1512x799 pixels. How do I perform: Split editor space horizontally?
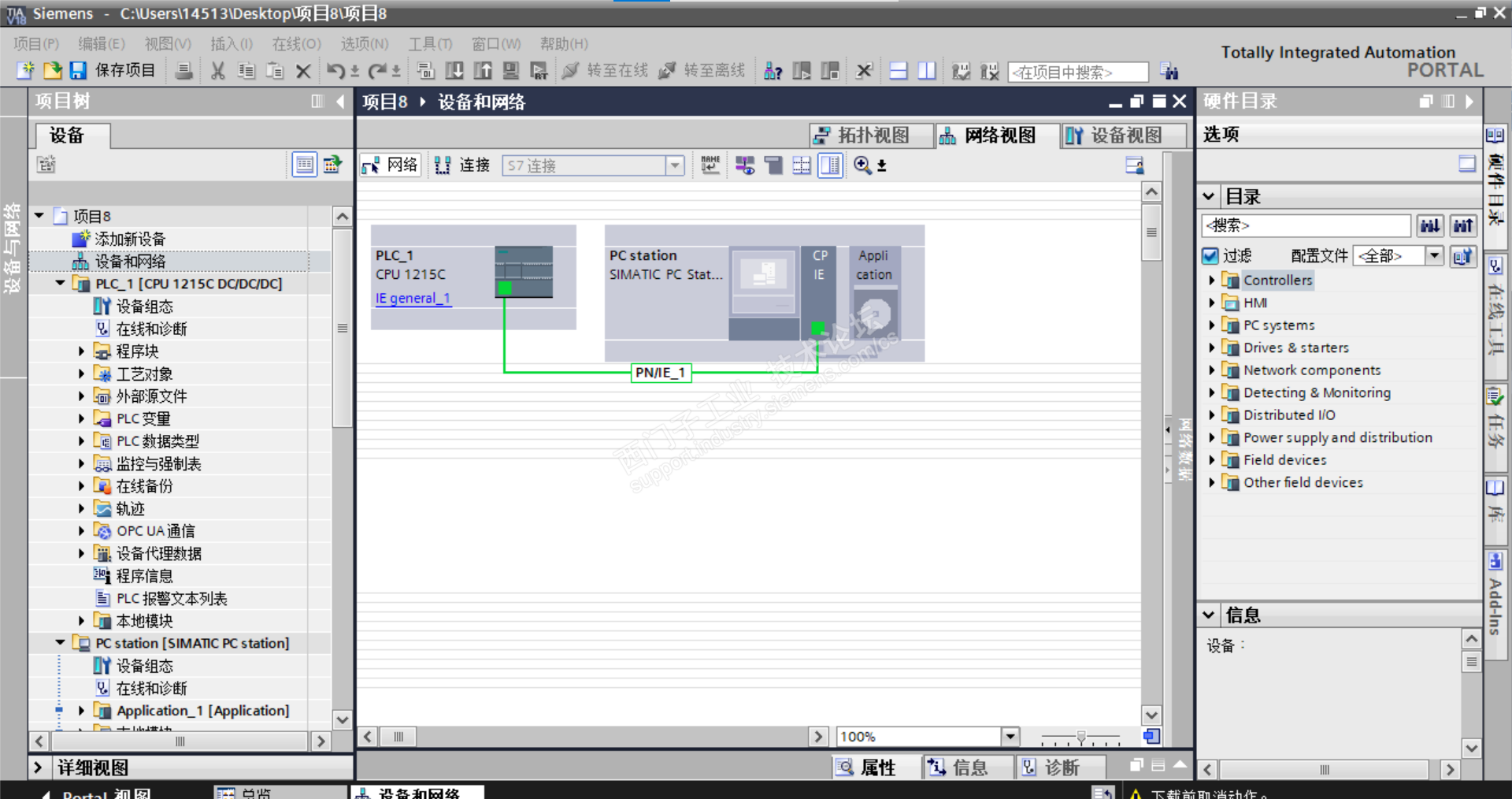tap(899, 71)
